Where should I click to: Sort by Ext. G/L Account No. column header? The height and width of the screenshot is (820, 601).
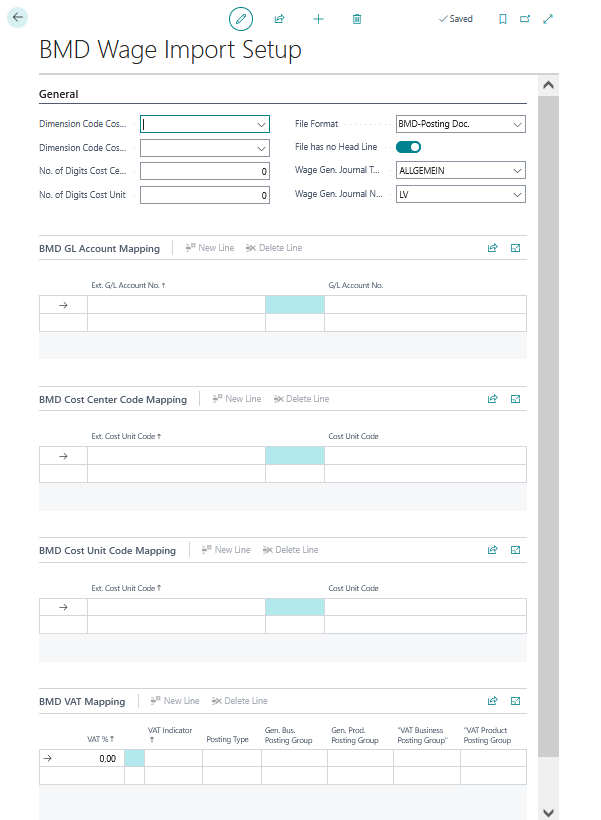pyautogui.click(x=128, y=285)
